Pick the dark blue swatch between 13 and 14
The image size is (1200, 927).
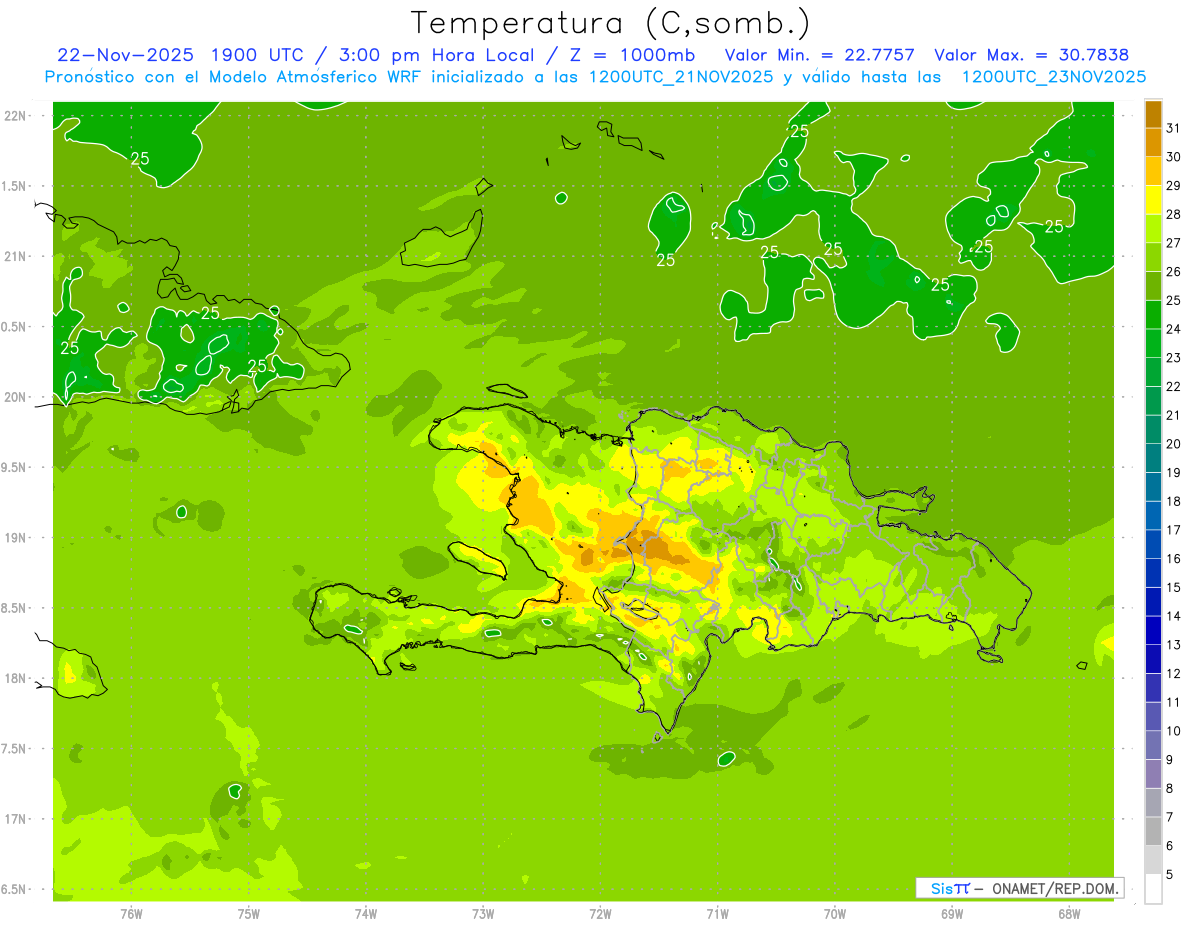1153,631
